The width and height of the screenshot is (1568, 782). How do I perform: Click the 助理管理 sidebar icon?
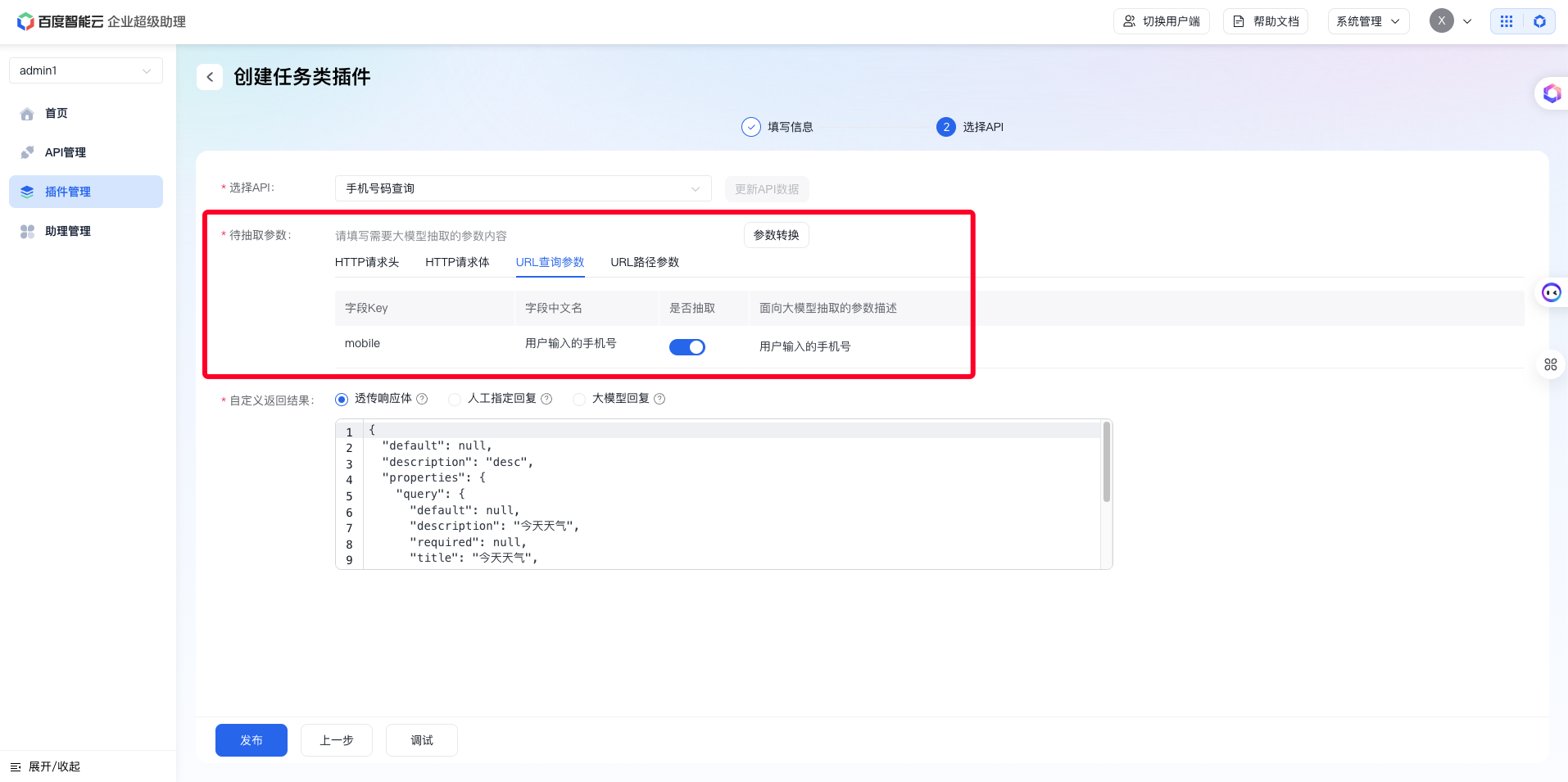(x=27, y=231)
